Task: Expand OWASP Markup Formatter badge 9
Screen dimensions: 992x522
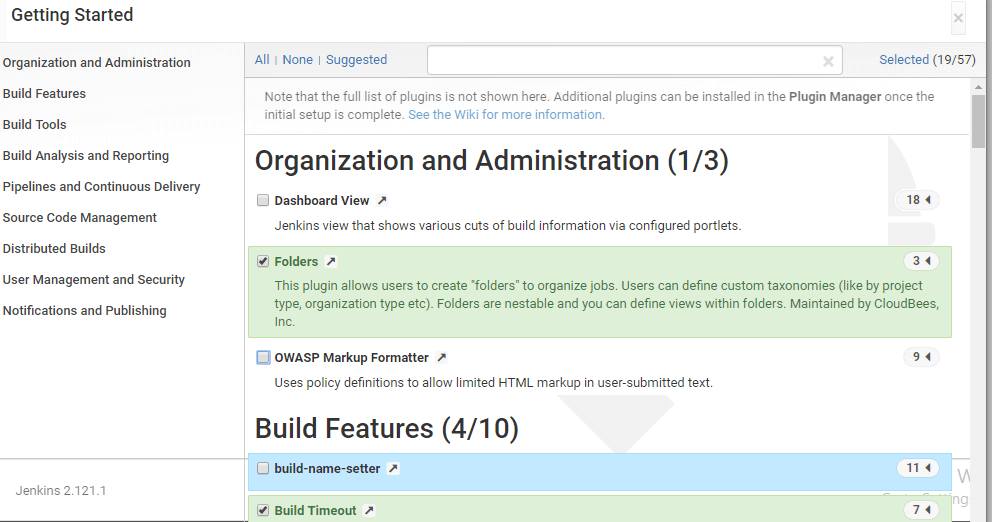Action: point(920,357)
